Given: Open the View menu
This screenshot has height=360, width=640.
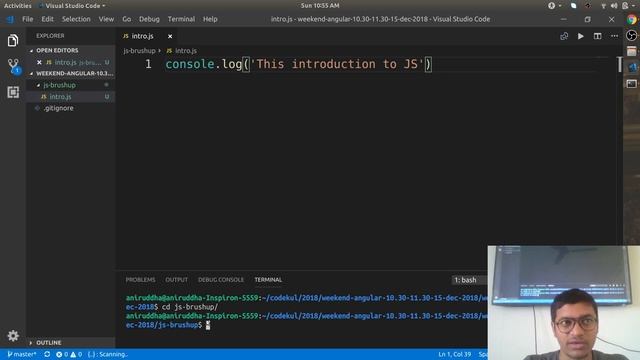Looking at the screenshot, I should click(x=106, y=19).
